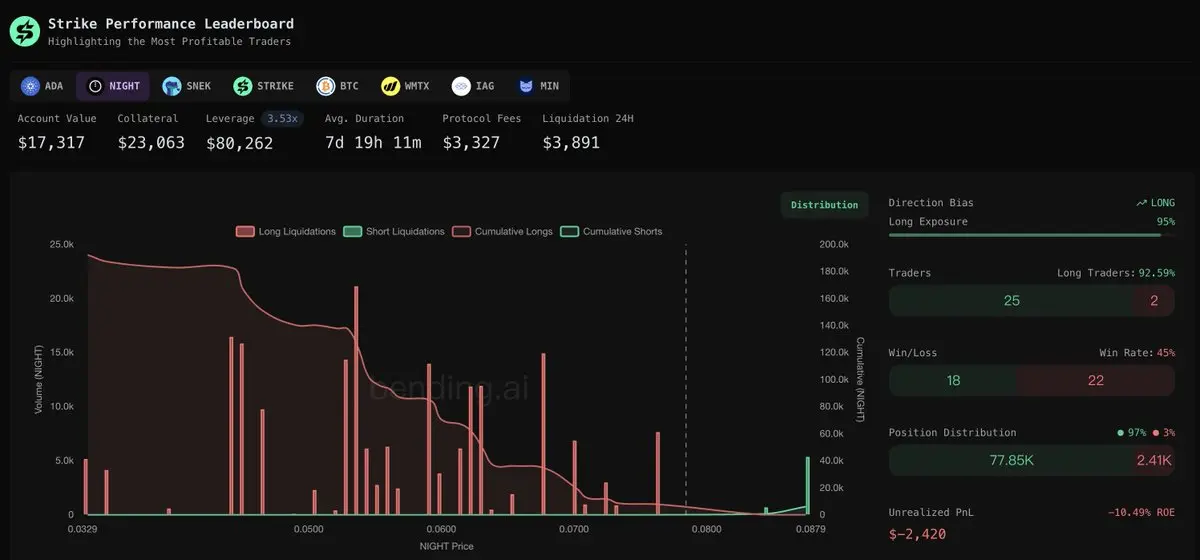This screenshot has width=1200, height=560.
Task: Click the Strike Performance Leaderboard title
Action: (171, 23)
